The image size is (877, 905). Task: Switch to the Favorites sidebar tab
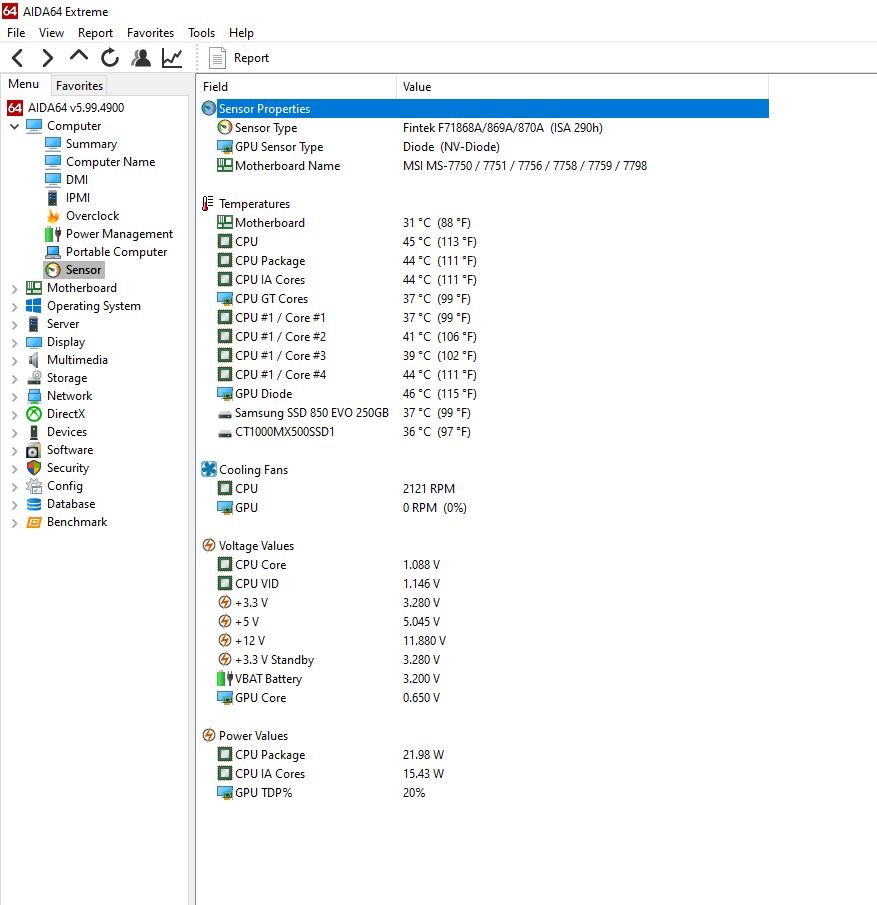tap(79, 85)
